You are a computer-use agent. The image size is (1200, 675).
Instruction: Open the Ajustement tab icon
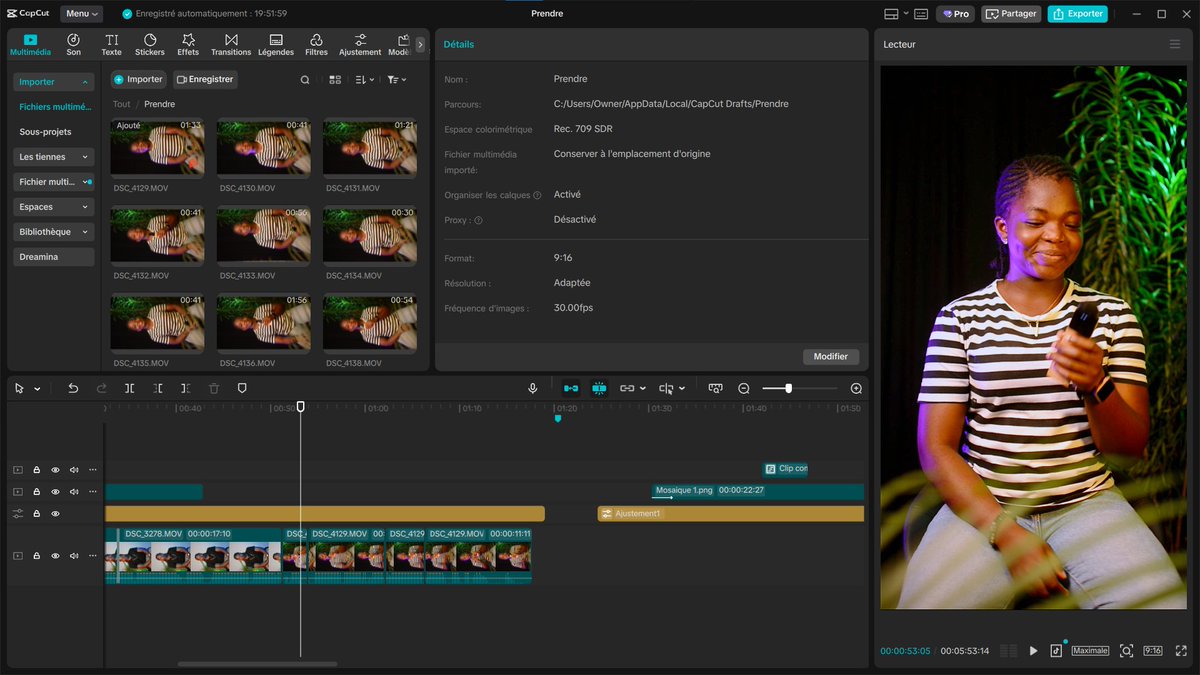point(360,44)
